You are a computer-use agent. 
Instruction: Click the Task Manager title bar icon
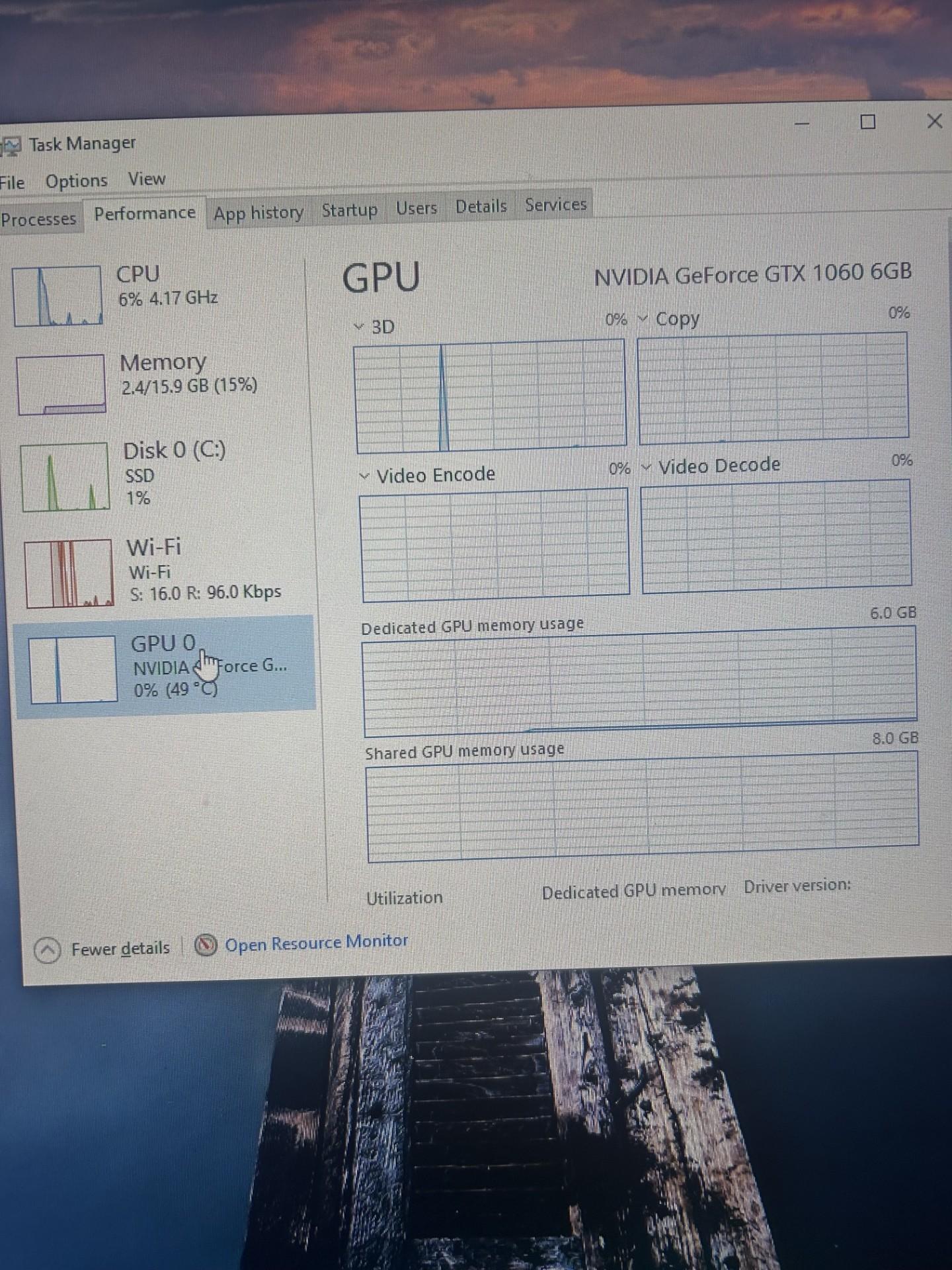pyautogui.click(x=10, y=146)
